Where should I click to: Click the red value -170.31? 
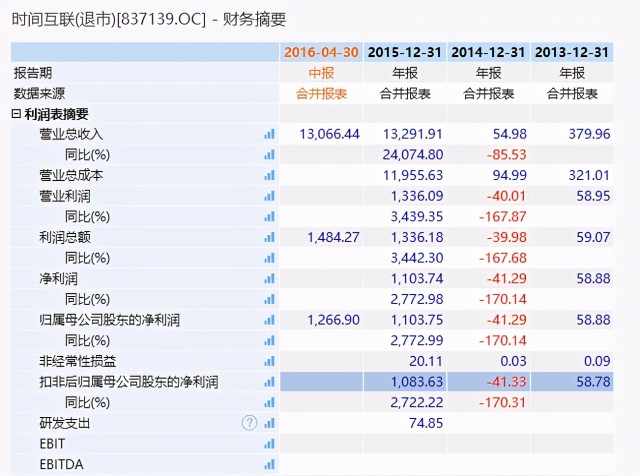(502, 403)
